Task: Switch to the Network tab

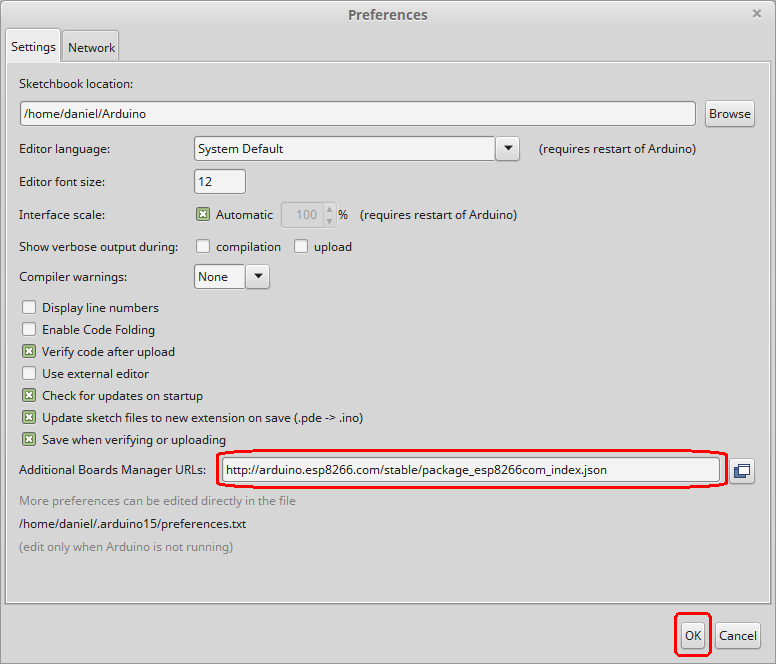Action: coord(91,47)
